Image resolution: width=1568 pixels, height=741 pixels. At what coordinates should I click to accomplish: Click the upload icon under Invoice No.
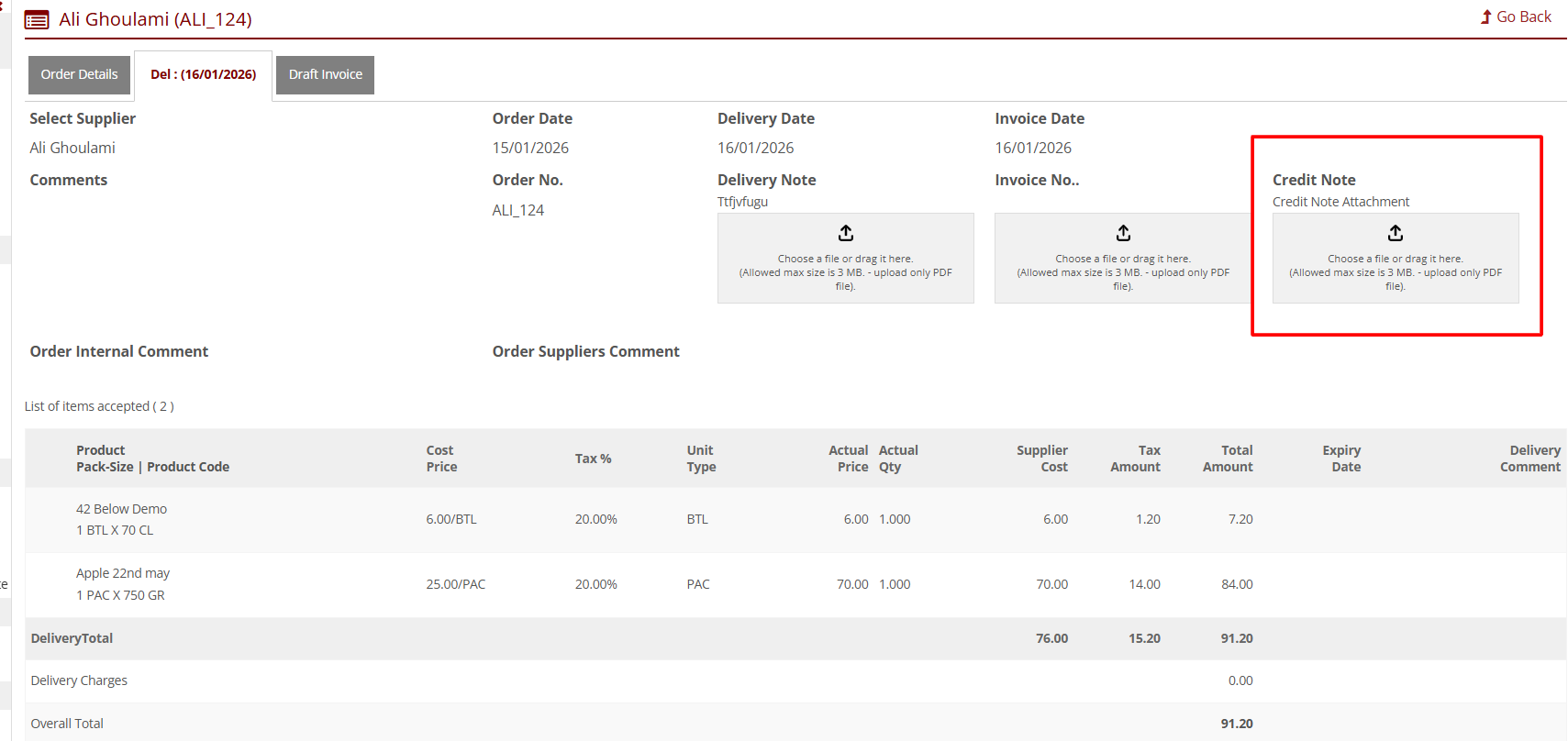pos(1122,233)
